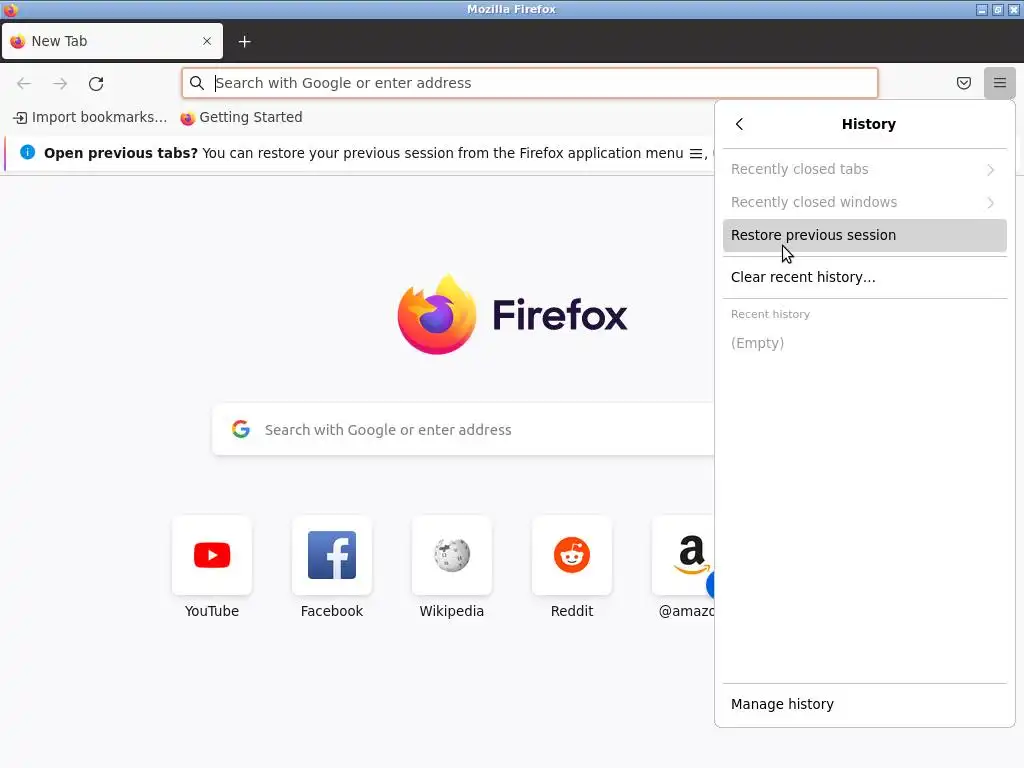
Task: Maximize the Mozilla Firefox window
Action: pos(997,9)
